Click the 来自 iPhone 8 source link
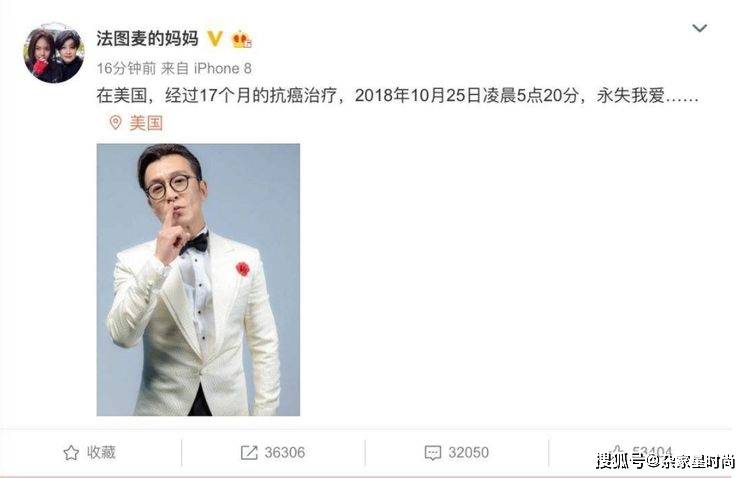 (x=206, y=68)
